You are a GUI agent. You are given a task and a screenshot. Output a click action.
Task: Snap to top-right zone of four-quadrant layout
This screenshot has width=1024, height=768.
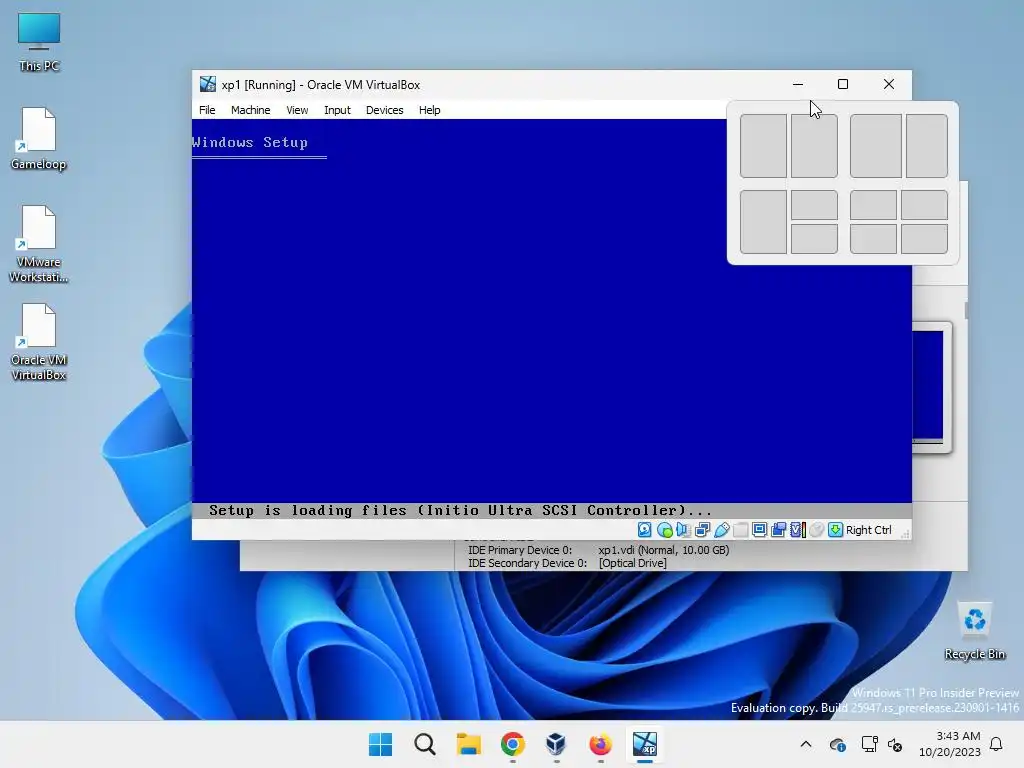pos(924,205)
